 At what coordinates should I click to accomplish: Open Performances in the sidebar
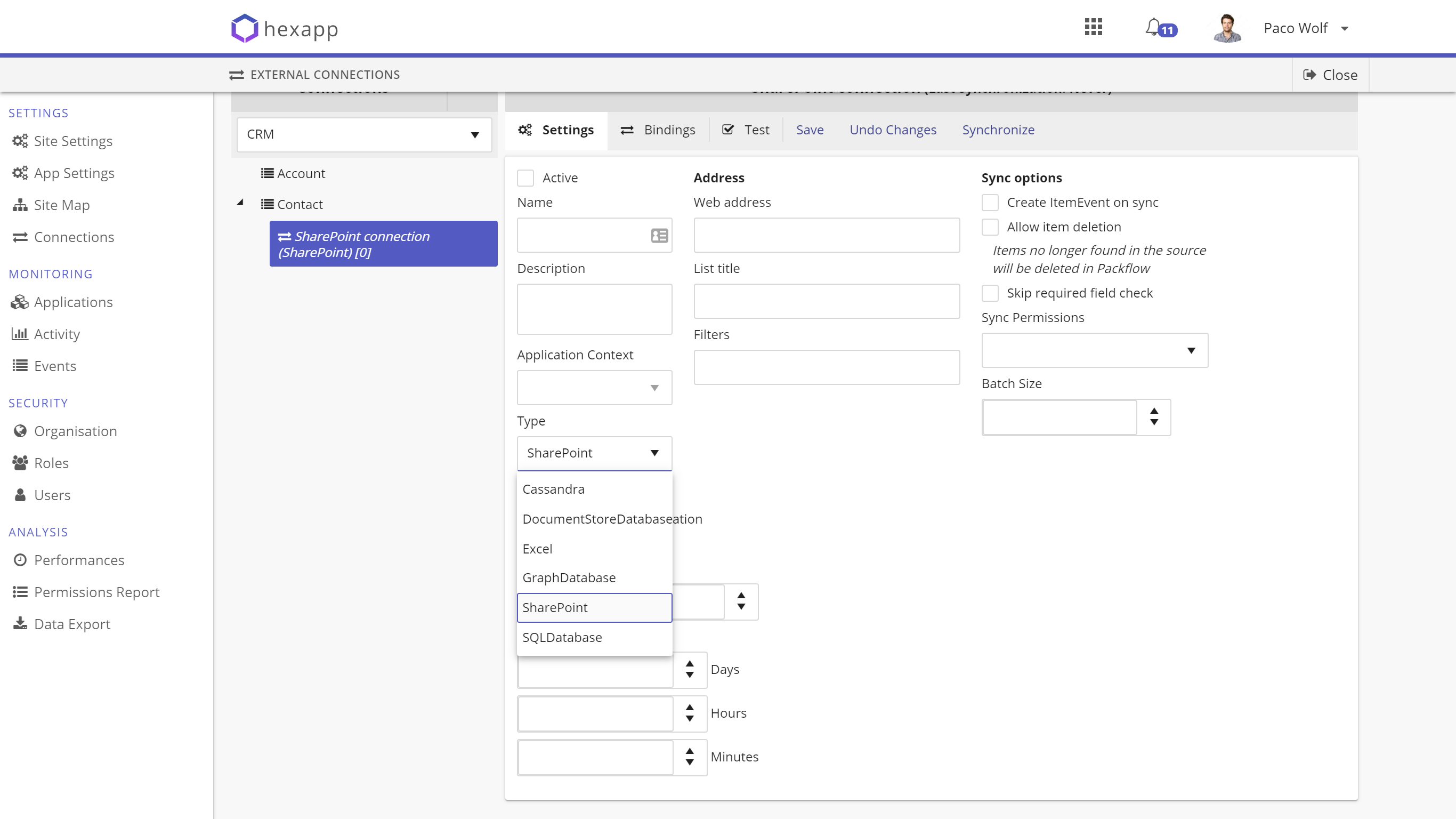(x=78, y=560)
